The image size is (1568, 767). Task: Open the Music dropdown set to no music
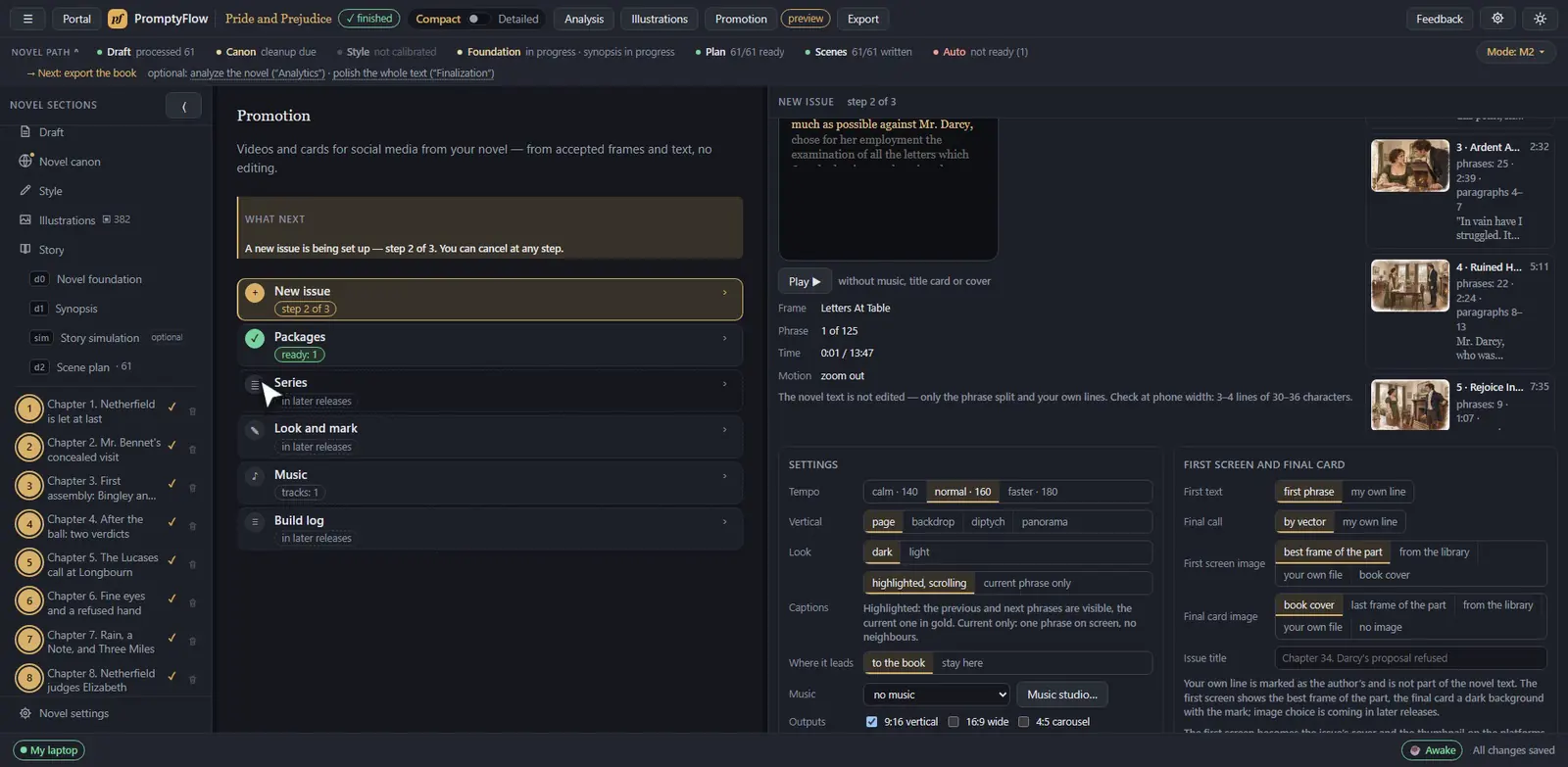(x=936, y=695)
